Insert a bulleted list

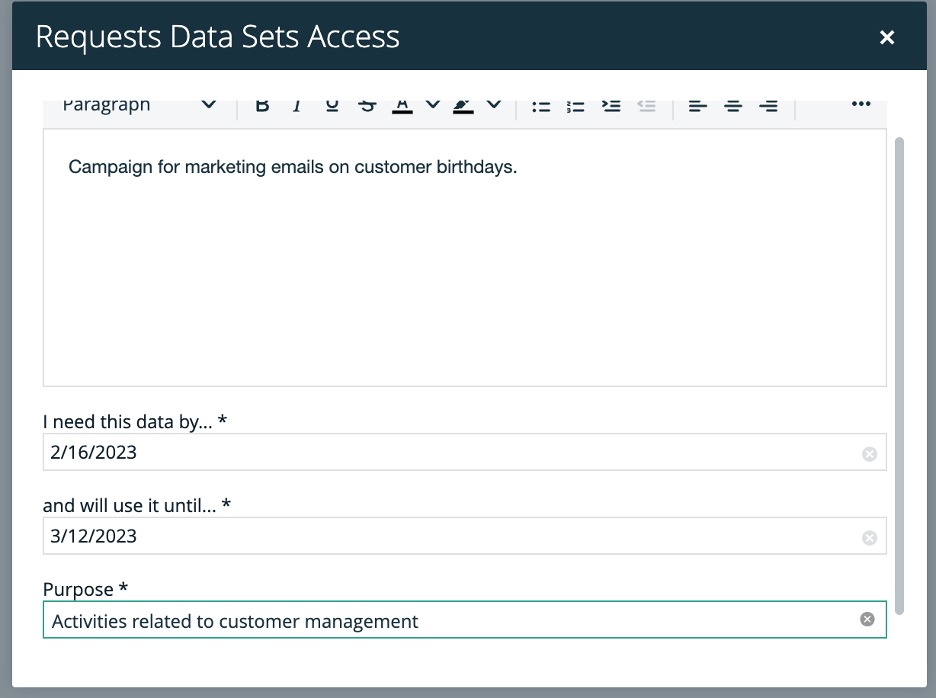(541, 106)
